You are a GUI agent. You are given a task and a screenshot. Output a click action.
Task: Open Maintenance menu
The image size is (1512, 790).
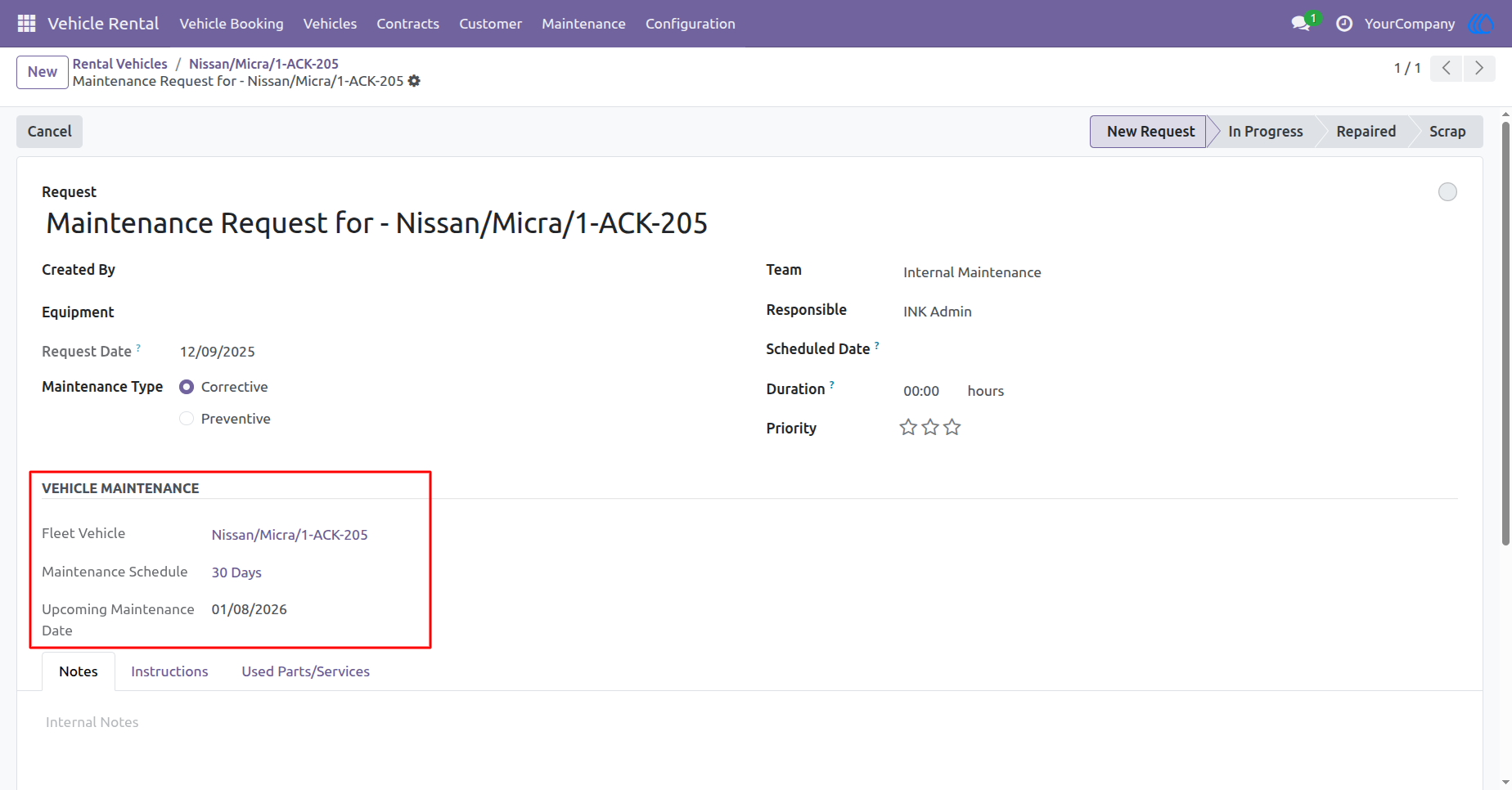pyautogui.click(x=583, y=24)
